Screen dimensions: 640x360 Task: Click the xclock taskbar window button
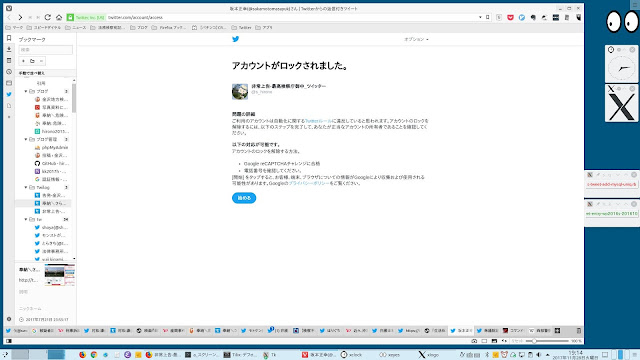coord(351,355)
